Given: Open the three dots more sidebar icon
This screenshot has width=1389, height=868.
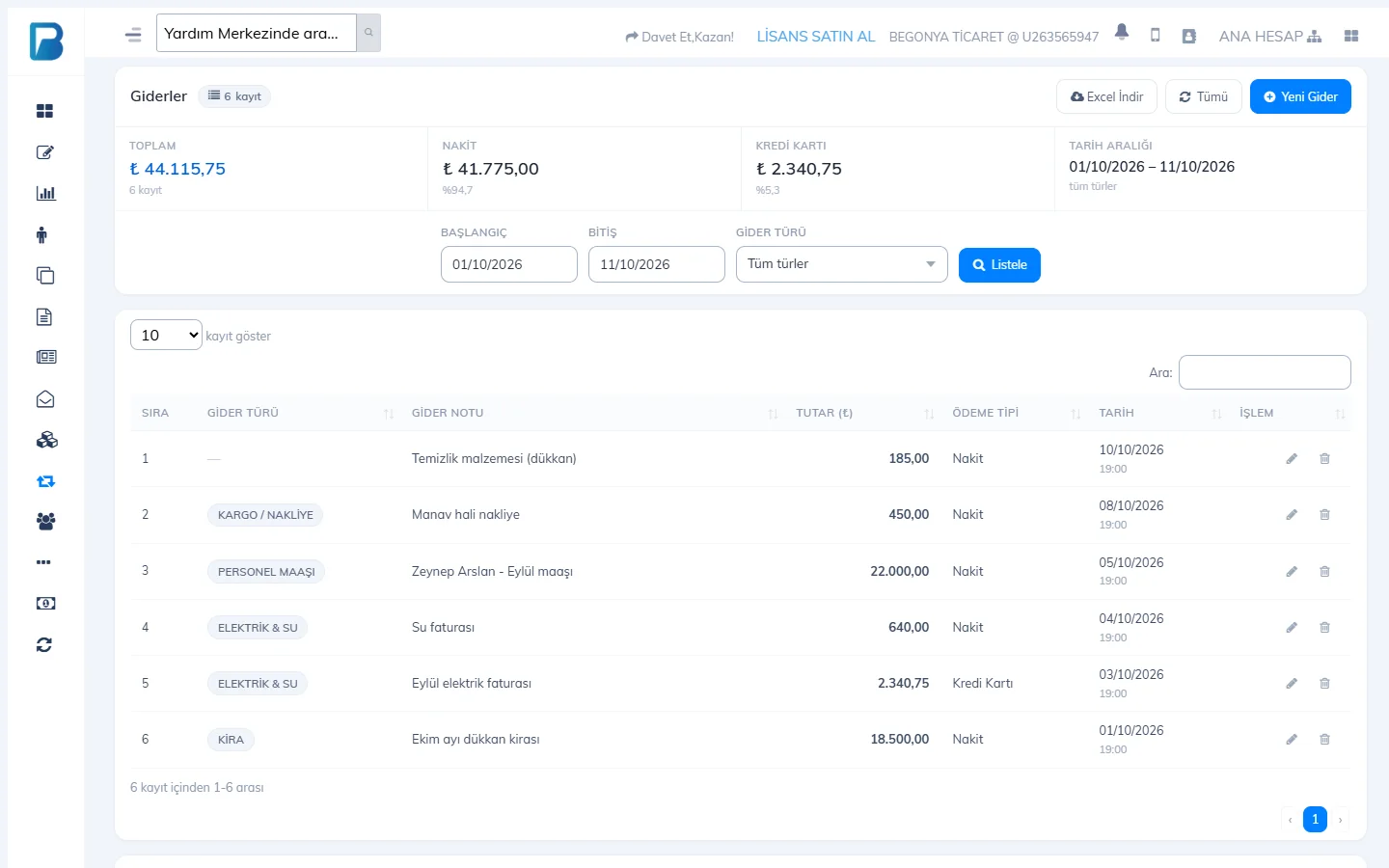Looking at the screenshot, I should [43, 562].
